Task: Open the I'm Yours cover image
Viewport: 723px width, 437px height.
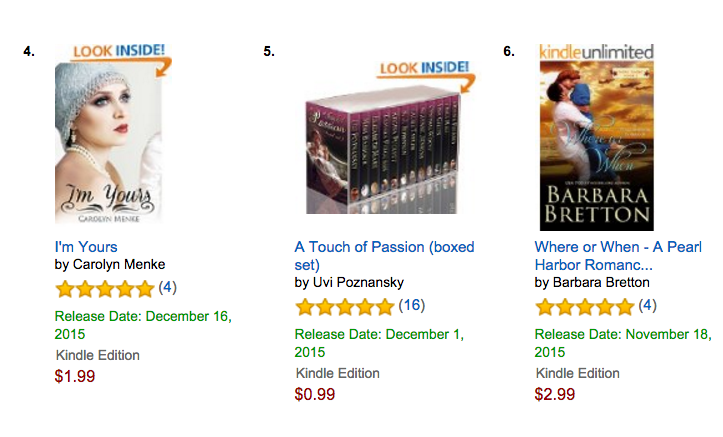Action: click(108, 143)
